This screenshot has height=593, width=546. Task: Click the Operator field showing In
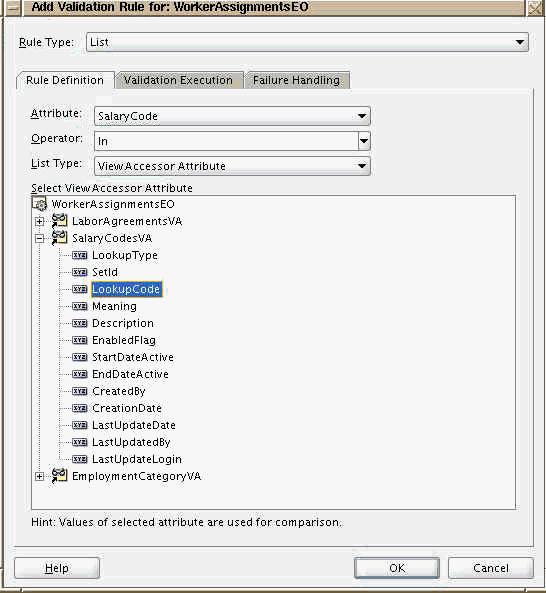coord(226,141)
